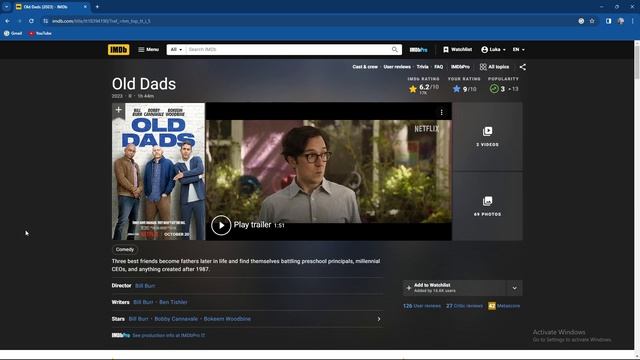Open star Bobby Cannavale link
The height and width of the screenshot is (360, 640).
click(176, 319)
